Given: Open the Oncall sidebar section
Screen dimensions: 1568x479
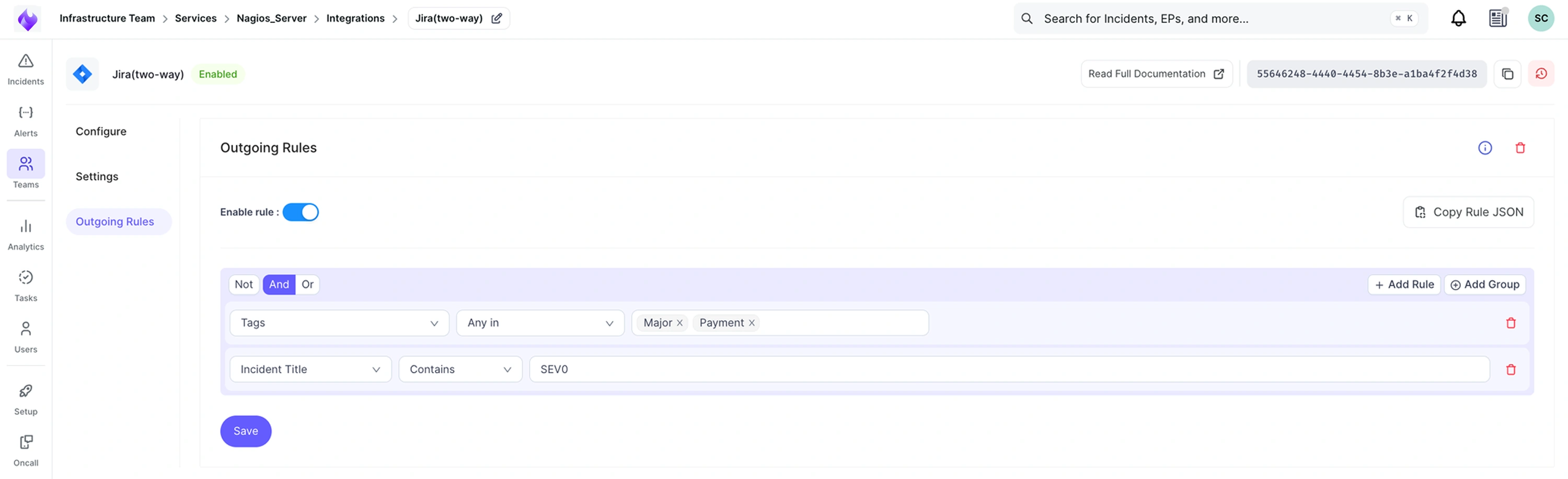Looking at the screenshot, I should [26, 450].
